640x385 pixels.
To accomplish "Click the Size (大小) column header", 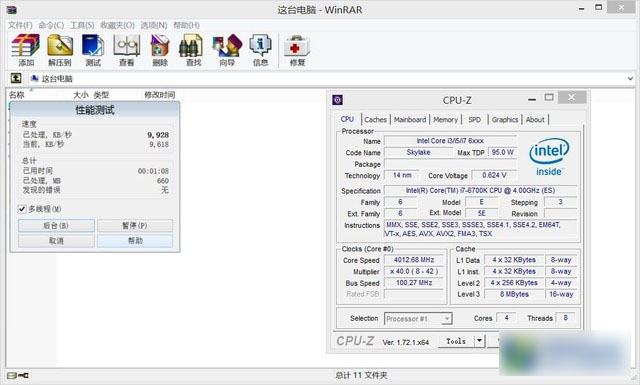I will (x=81, y=95).
